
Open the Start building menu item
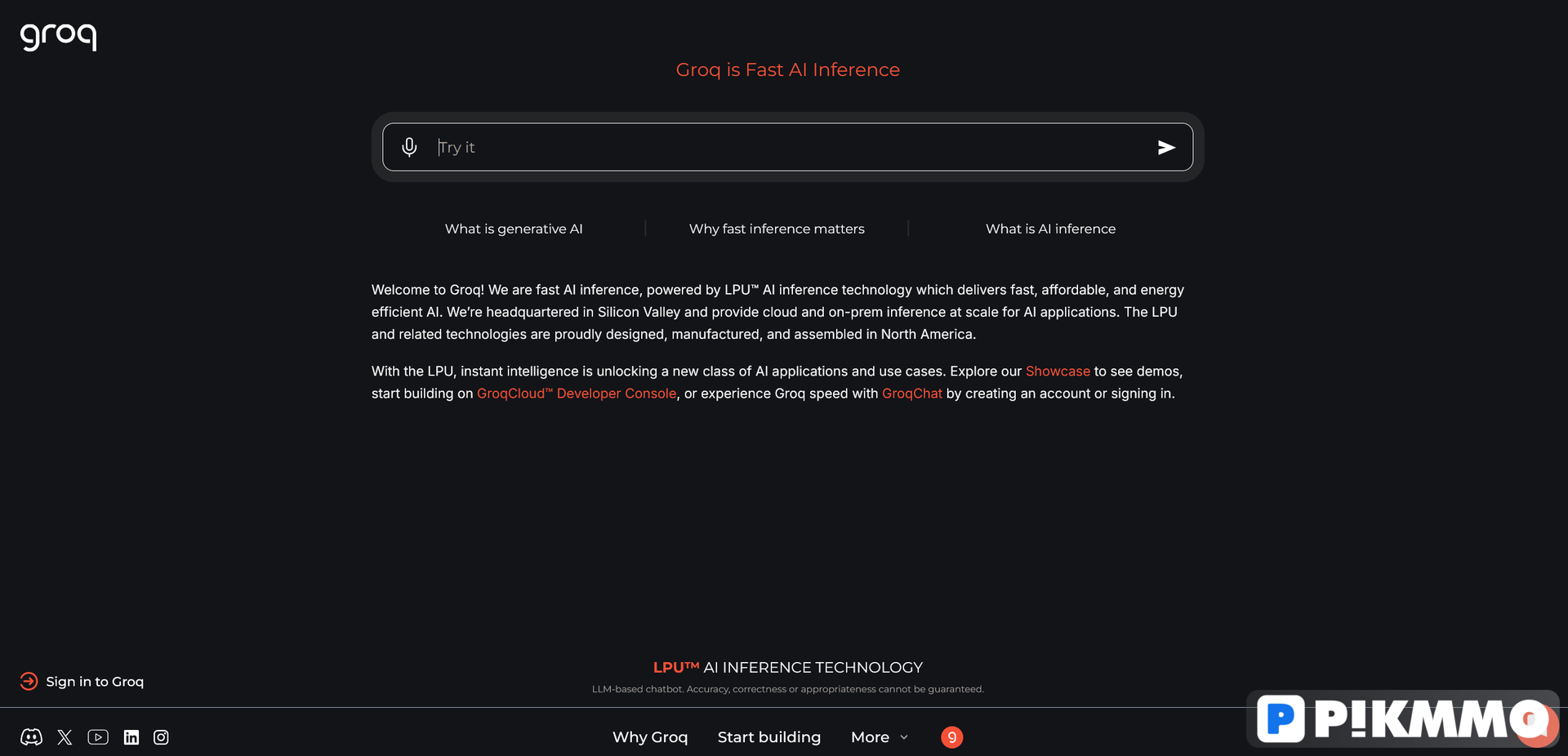(769, 737)
